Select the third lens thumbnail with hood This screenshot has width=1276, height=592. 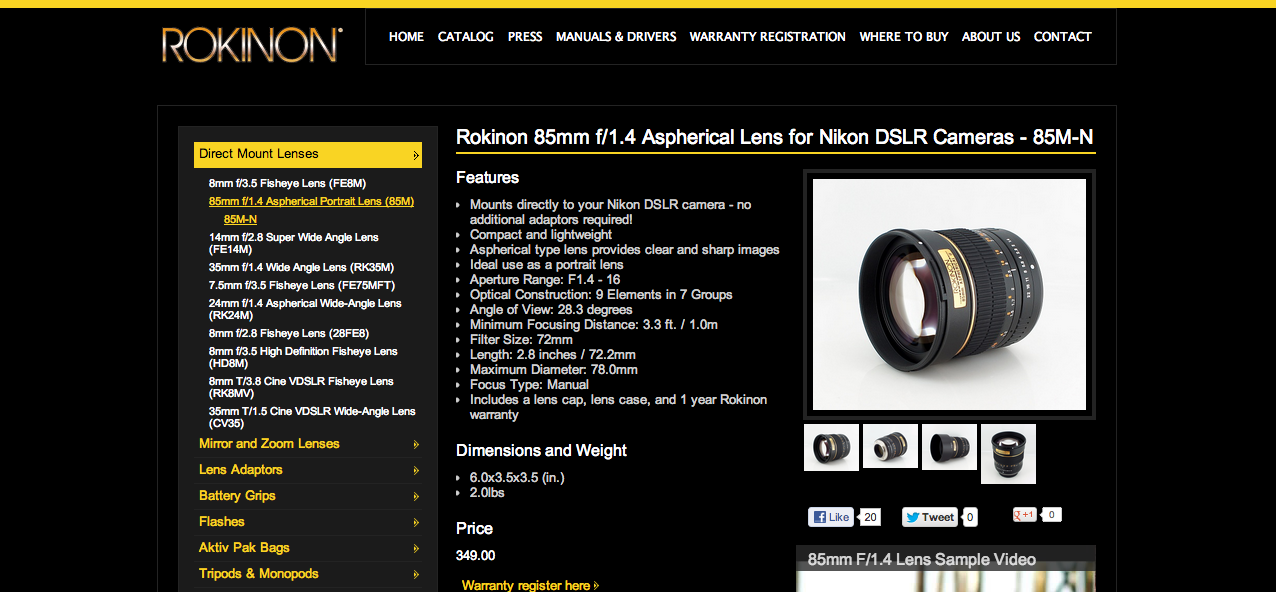point(949,446)
